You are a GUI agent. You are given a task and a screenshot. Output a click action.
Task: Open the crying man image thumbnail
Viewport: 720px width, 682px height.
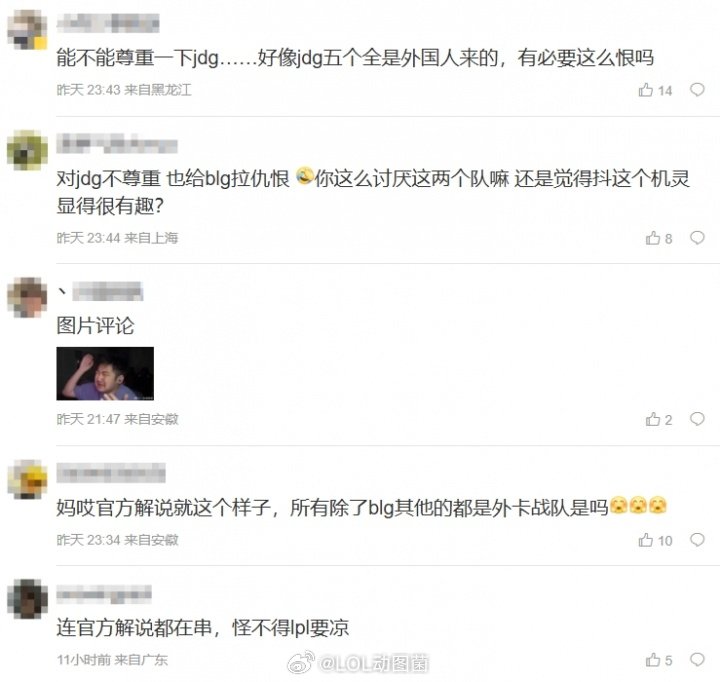coord(105,373)
